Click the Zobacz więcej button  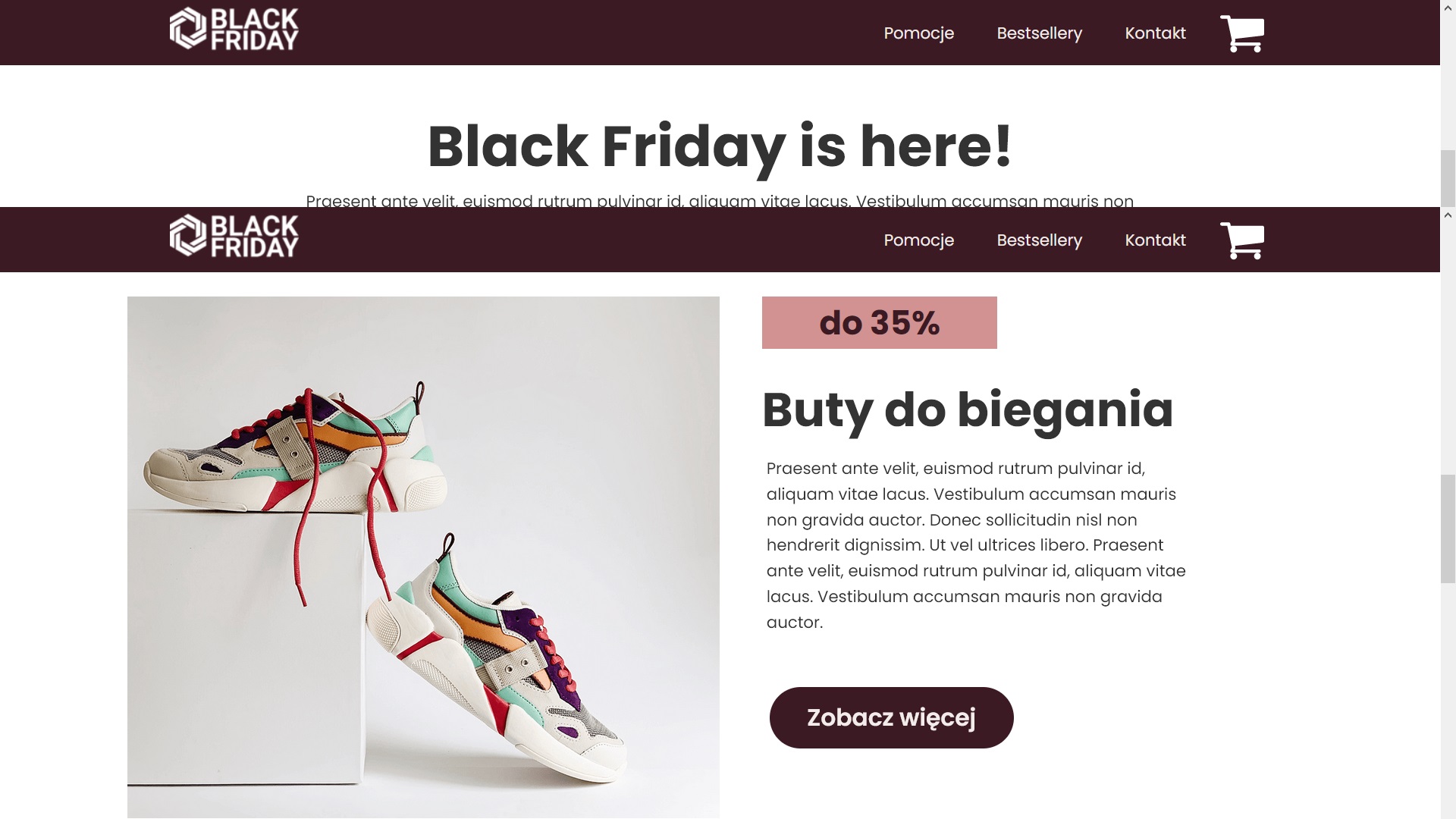point(891,717)
